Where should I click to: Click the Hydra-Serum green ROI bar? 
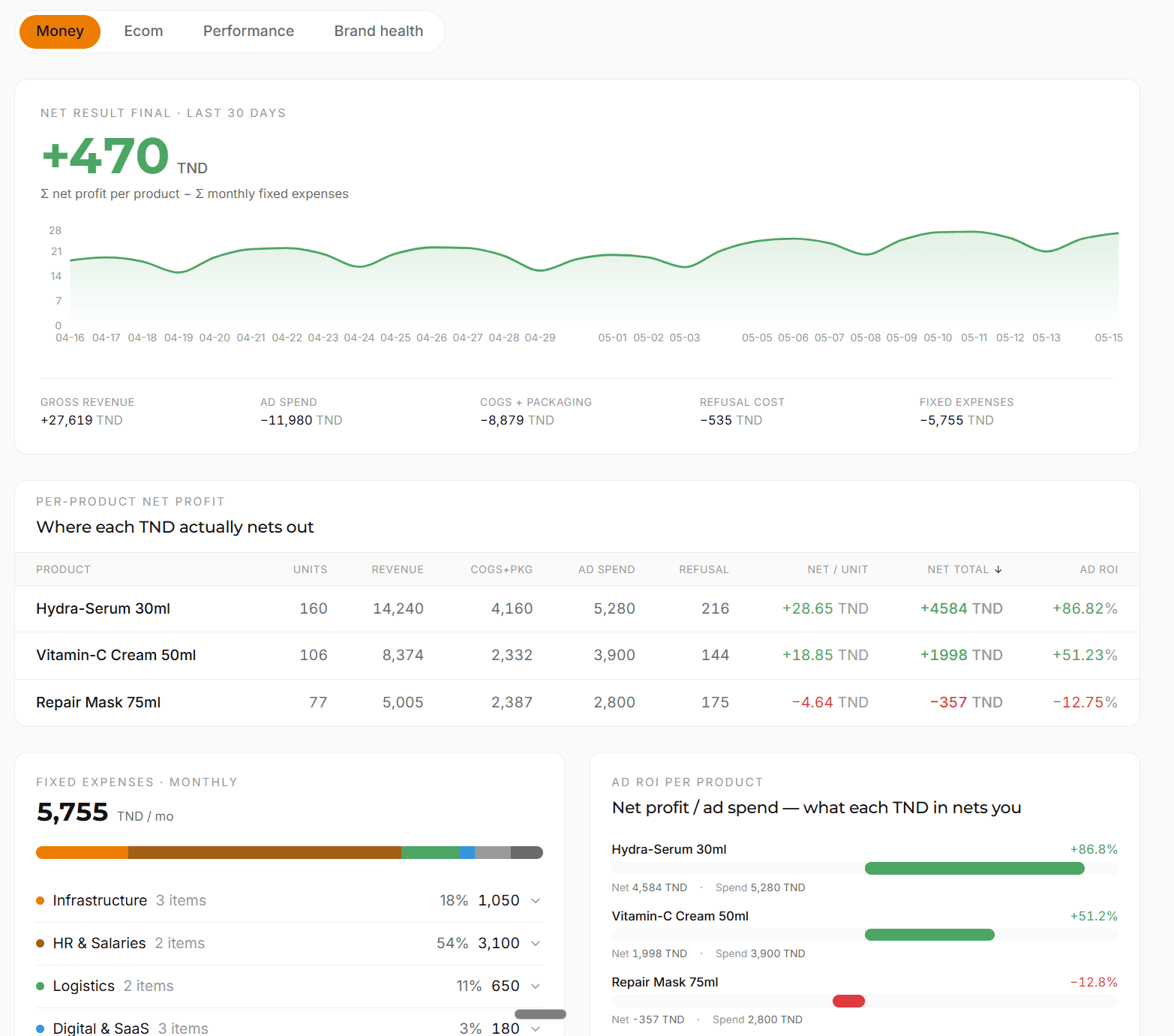click(974, 869)
